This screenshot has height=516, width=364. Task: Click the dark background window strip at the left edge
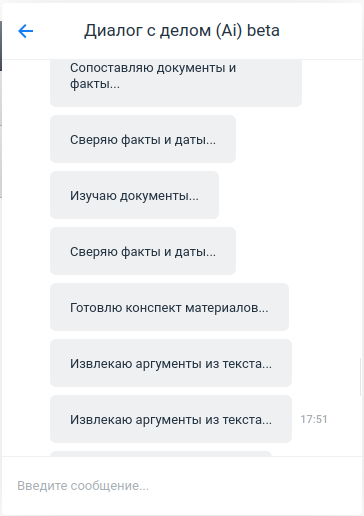[x=1, y=46]
